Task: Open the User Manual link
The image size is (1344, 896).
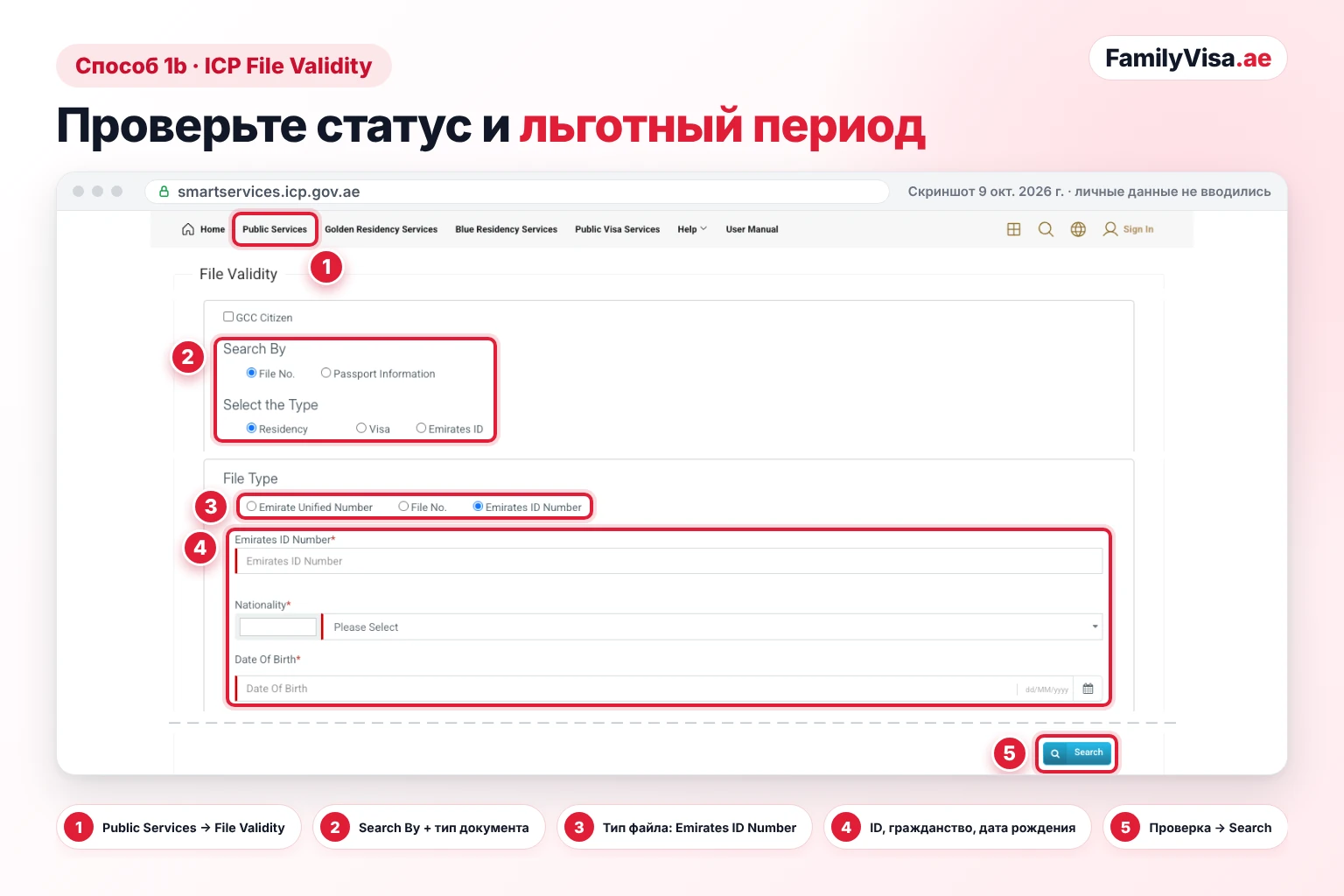Action: tap(752, 229)
